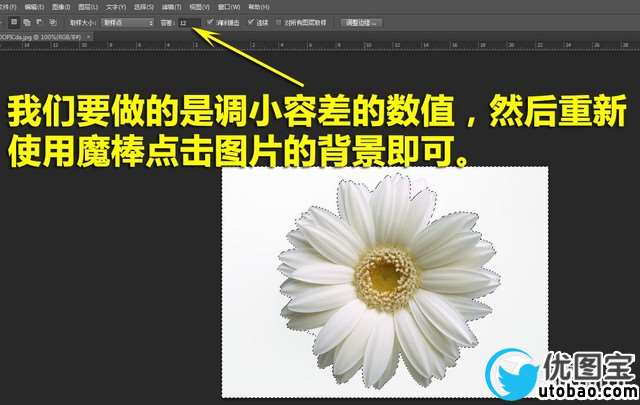Open the 窗口(W) Window menu

(x=229, y=7)
